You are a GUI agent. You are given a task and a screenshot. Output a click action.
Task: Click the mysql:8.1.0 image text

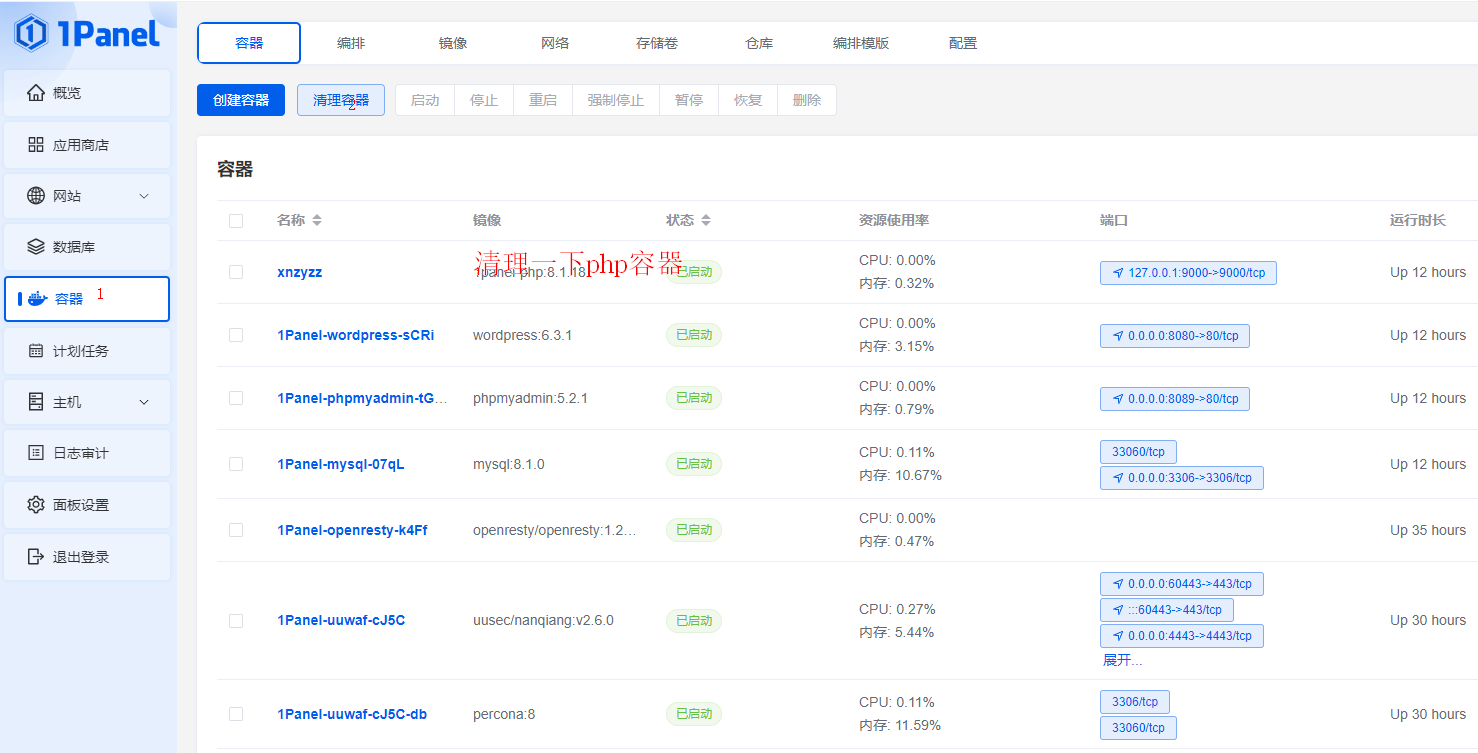509,464
